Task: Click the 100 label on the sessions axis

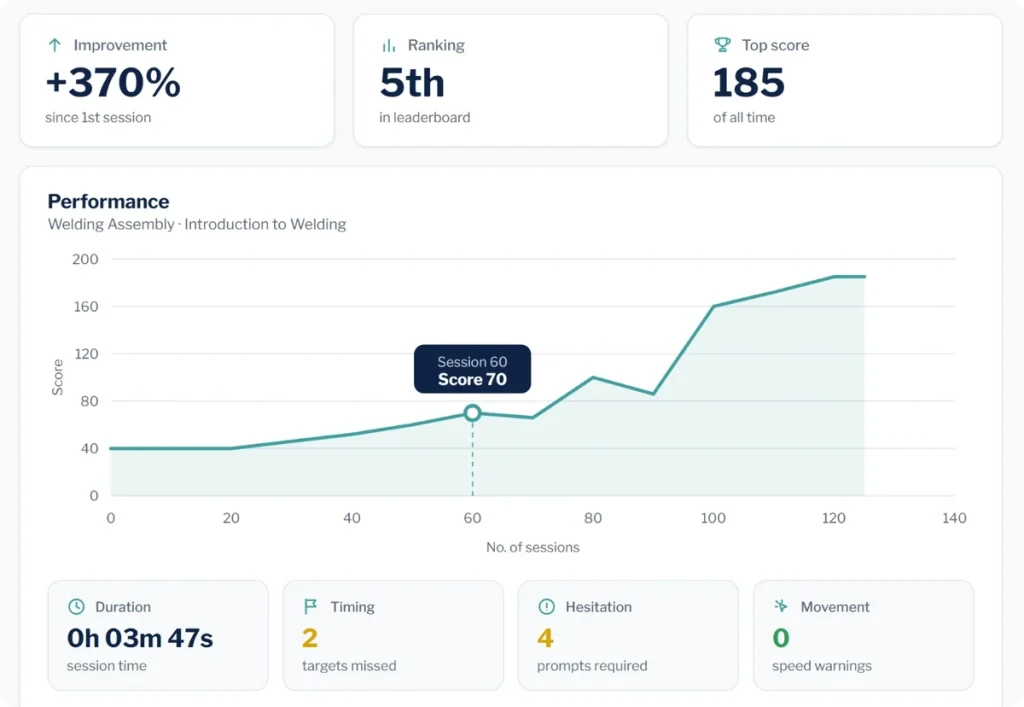Action: tap(713, 518)
